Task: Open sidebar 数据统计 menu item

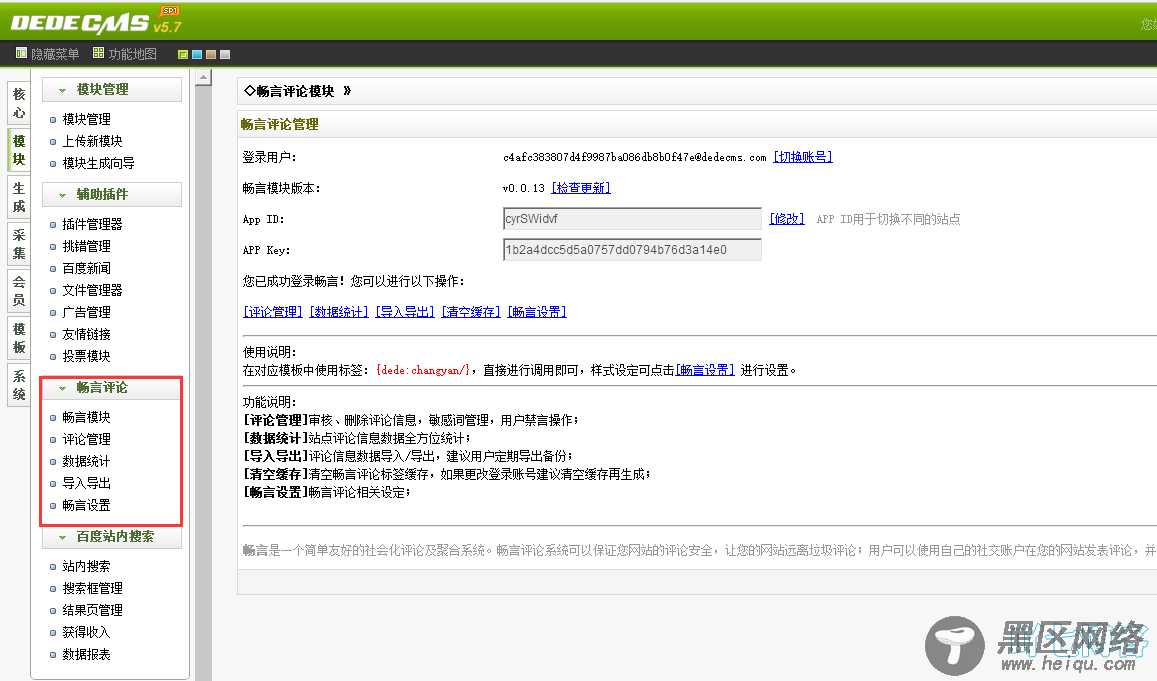Action: pyautogui.click(x=86, y=461)
